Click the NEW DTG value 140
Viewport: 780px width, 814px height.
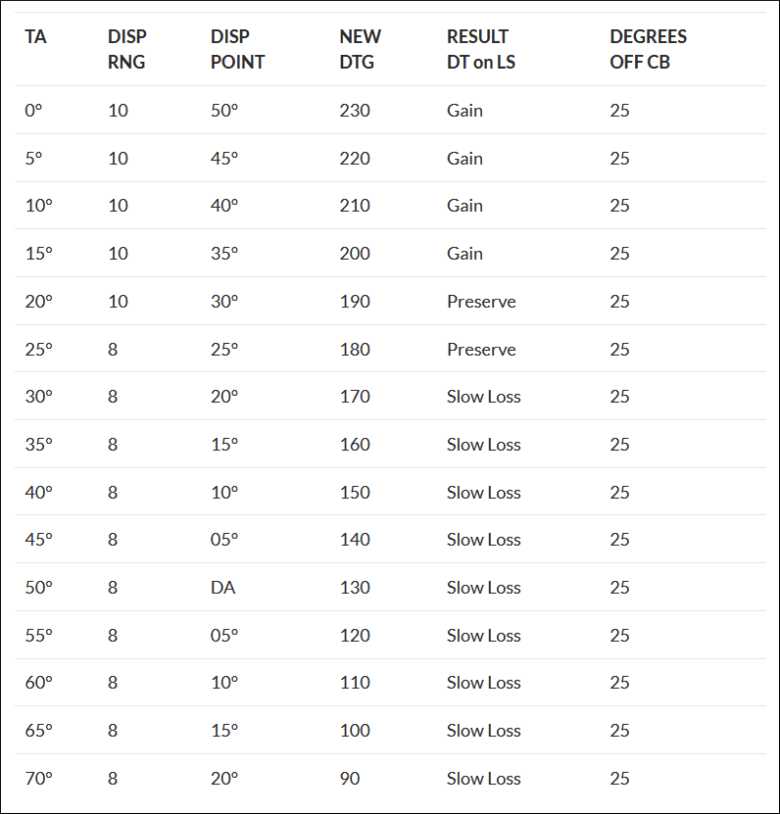(x=354, y=539)
